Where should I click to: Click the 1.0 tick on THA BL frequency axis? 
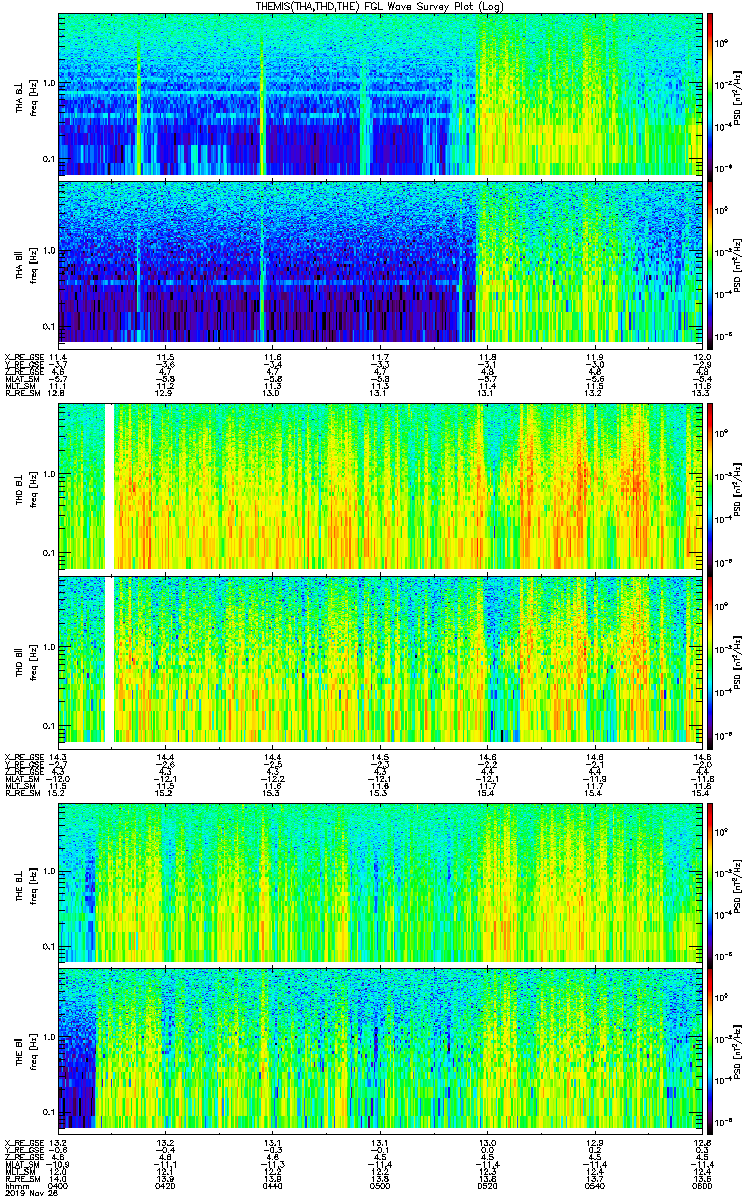(x=50, y=83)
